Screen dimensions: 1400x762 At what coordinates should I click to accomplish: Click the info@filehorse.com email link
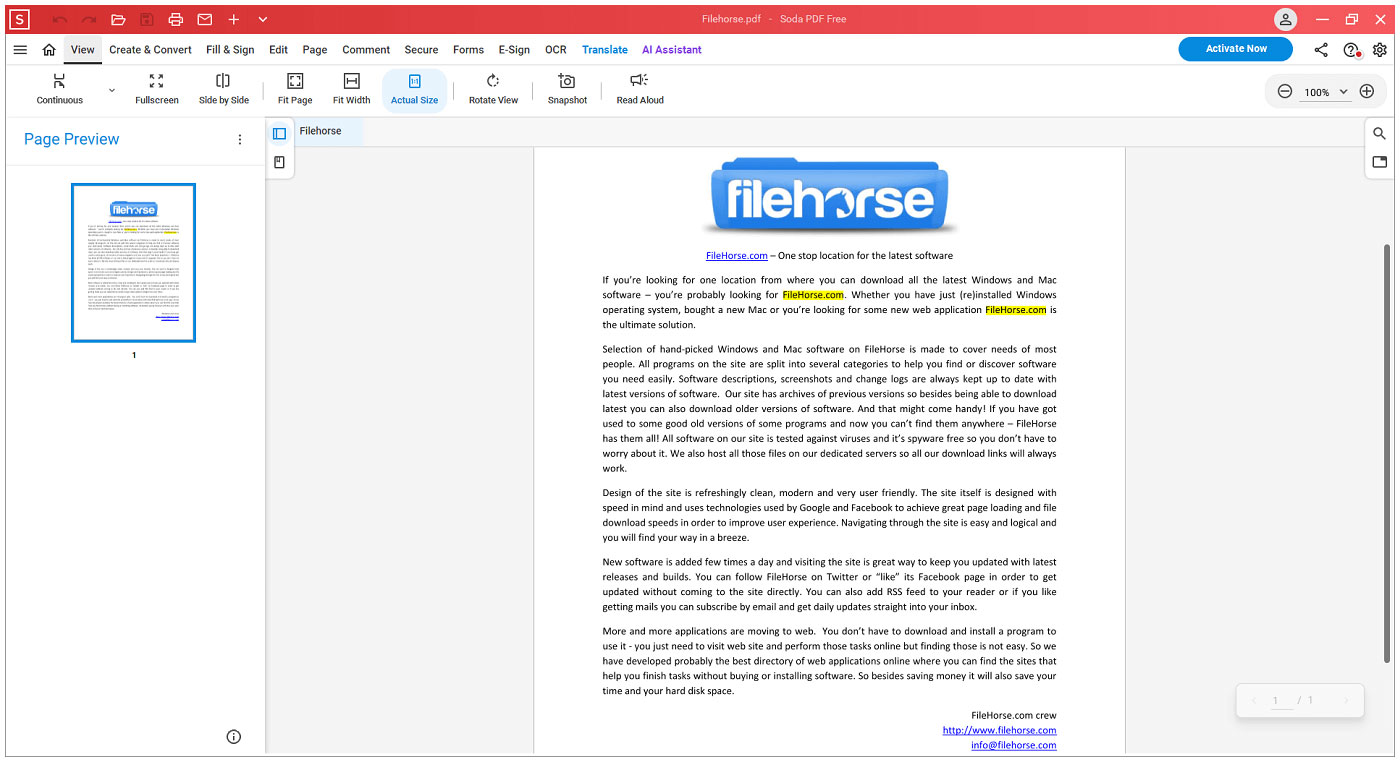pyautogui.click(x=1013, y=745)
